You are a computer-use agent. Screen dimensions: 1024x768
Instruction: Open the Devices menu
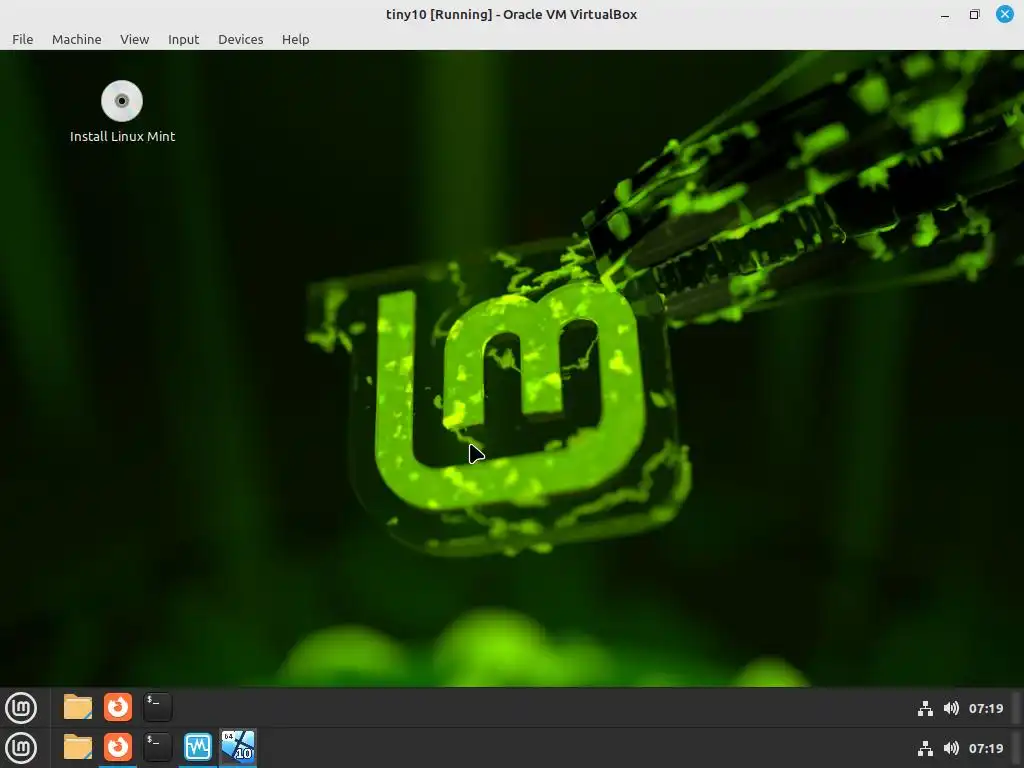click(x=240, y=39)
